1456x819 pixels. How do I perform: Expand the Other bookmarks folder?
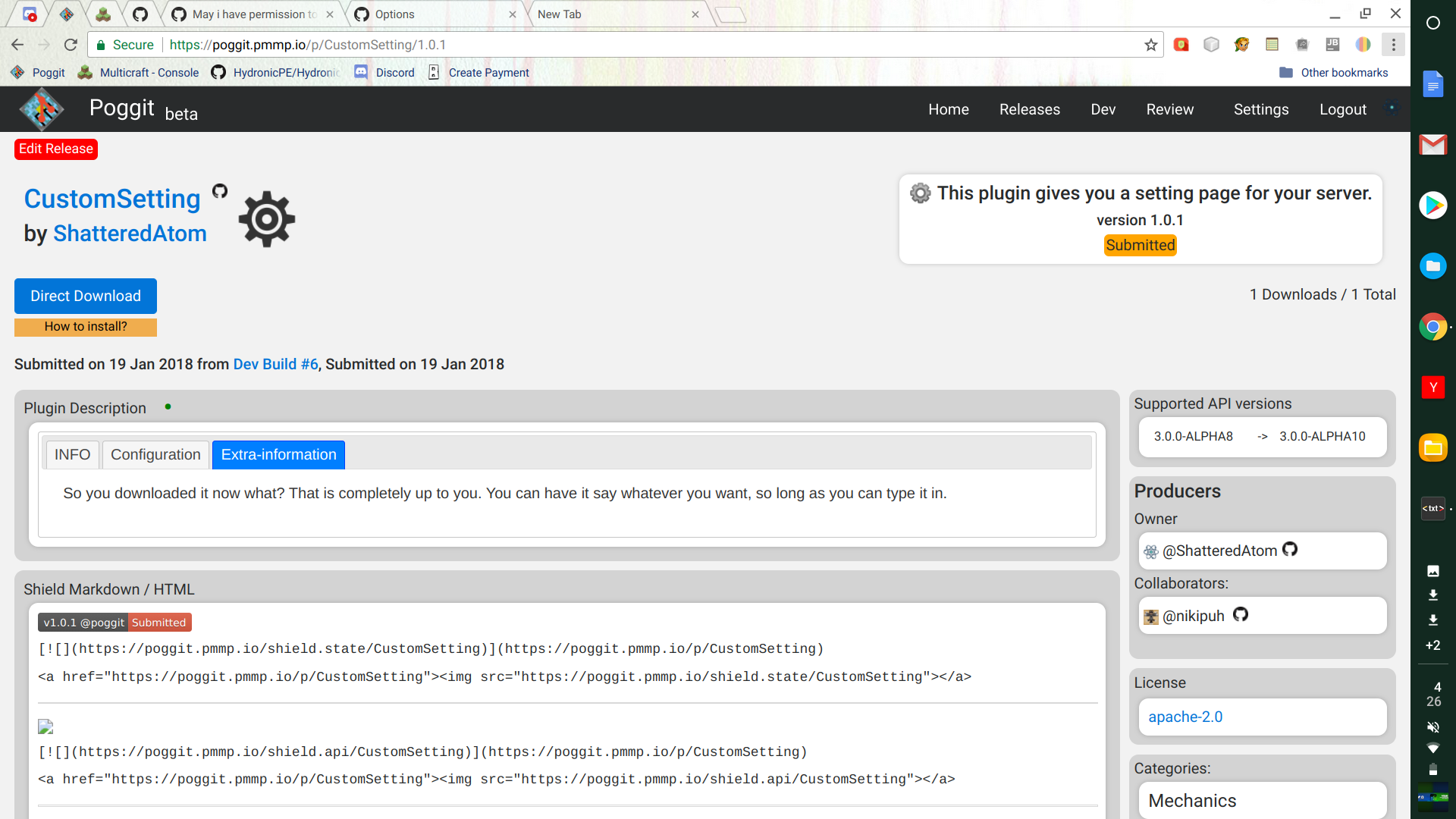(x=1334, y=72)
